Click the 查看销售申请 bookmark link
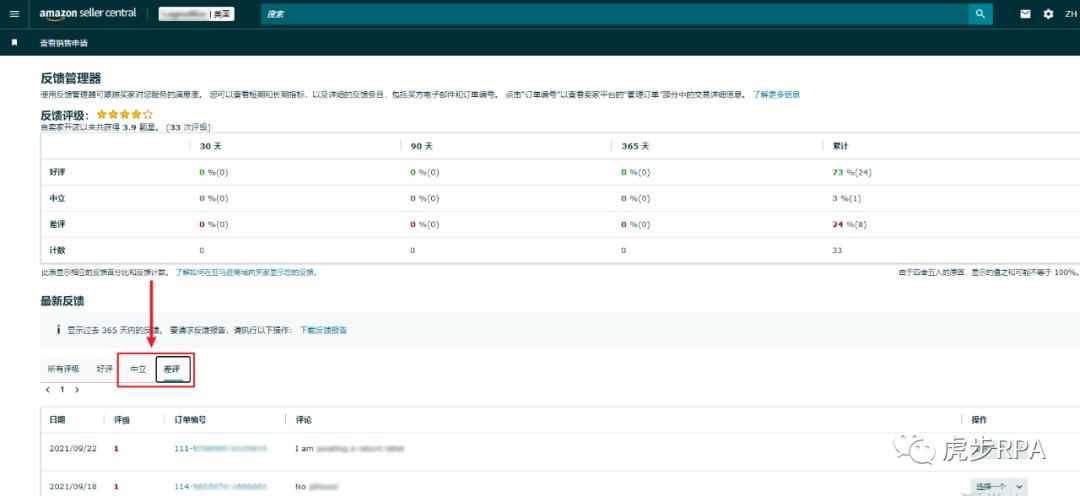 63,43
